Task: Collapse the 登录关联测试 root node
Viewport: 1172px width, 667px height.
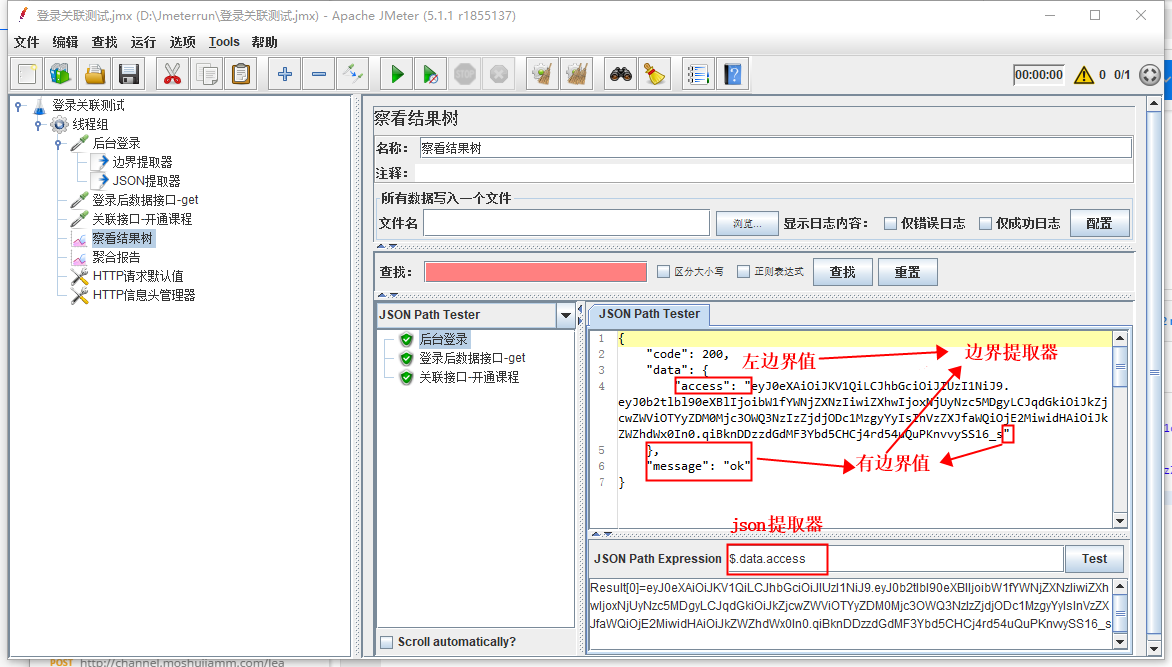Action: coord(19,106)
